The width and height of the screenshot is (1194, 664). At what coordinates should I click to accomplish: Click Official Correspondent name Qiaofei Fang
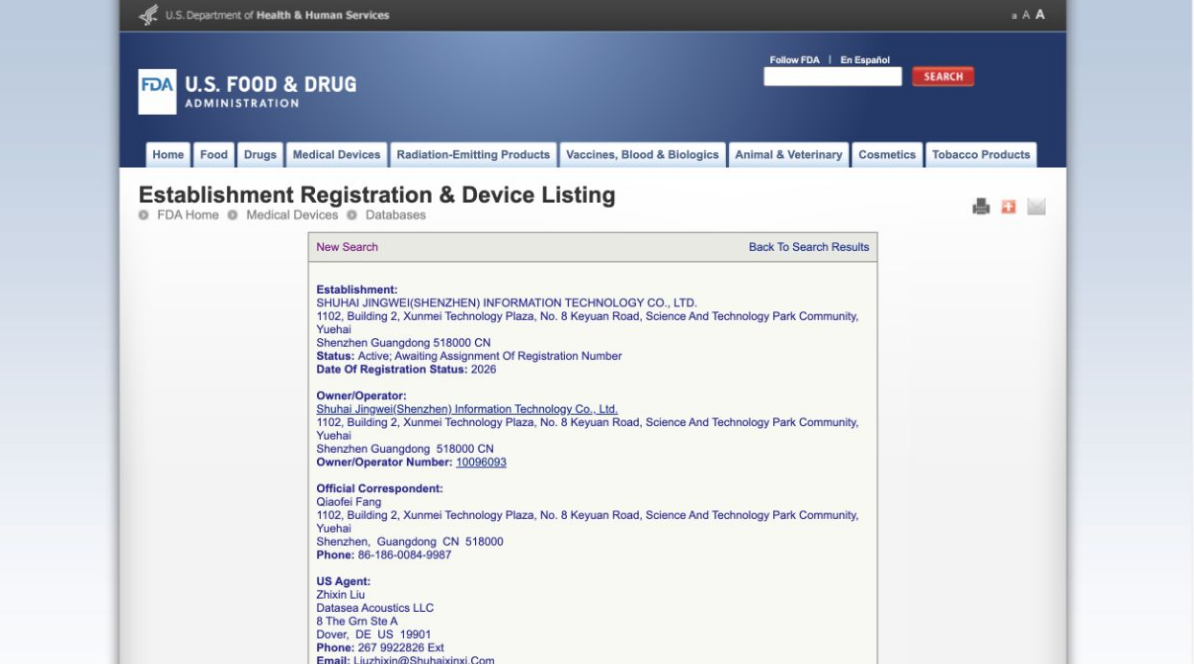tap(349, 502)
